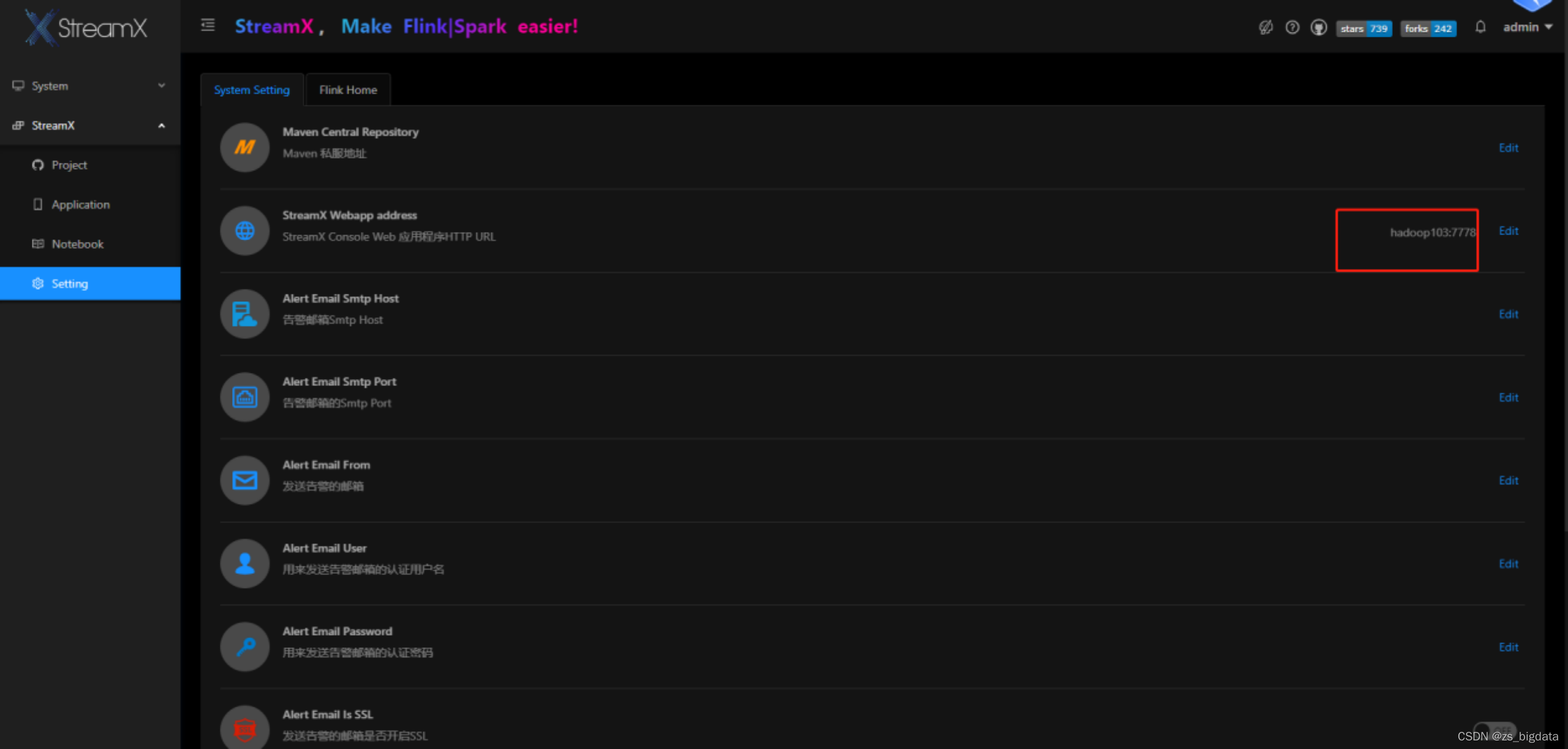Open the notifications bell
The width and height of the screenshot is (1568, 749).
(x=1480, y=27)
